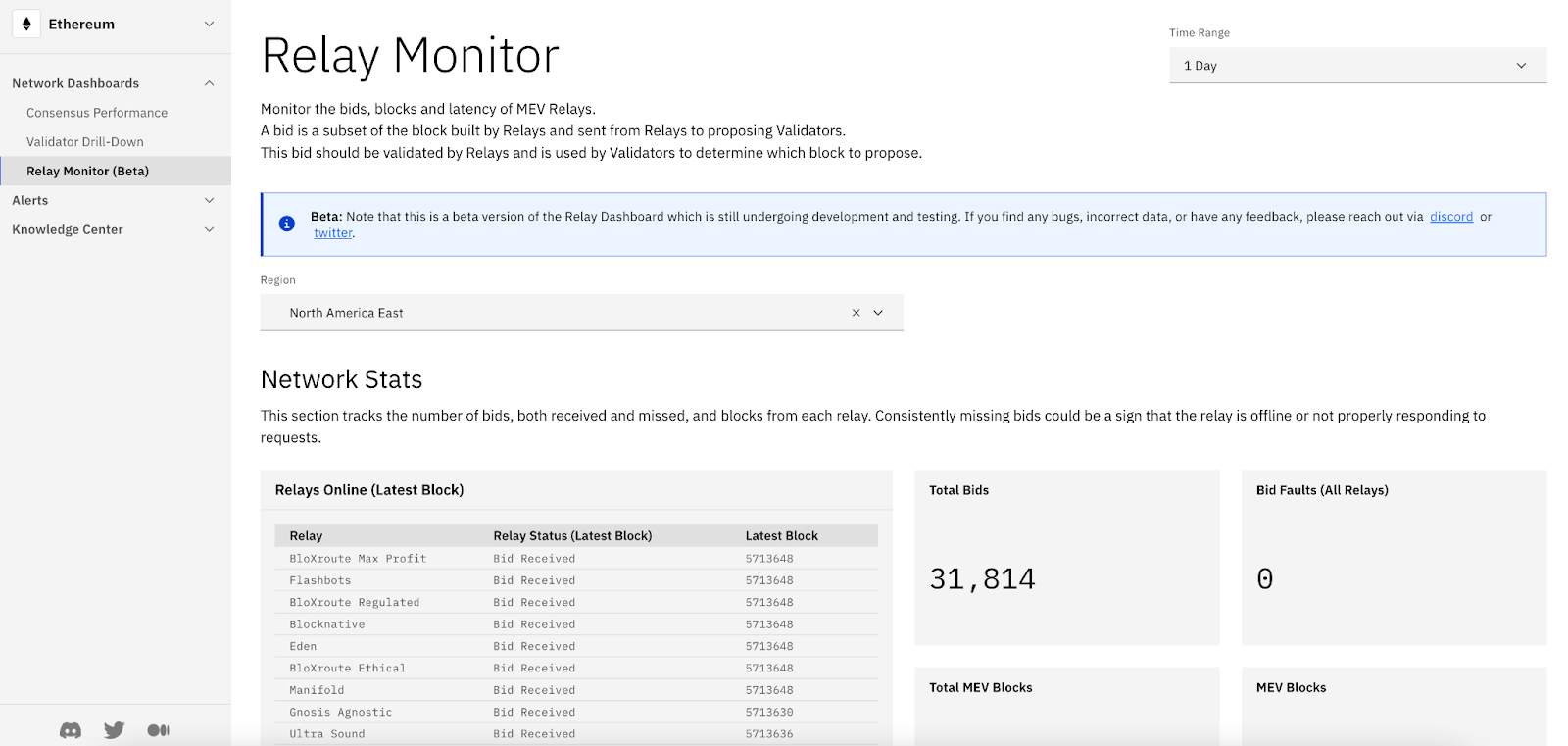Click the BloXroute Regulated relay name
The width and height of the screenshot is (1568, 746).
[355, 603]
